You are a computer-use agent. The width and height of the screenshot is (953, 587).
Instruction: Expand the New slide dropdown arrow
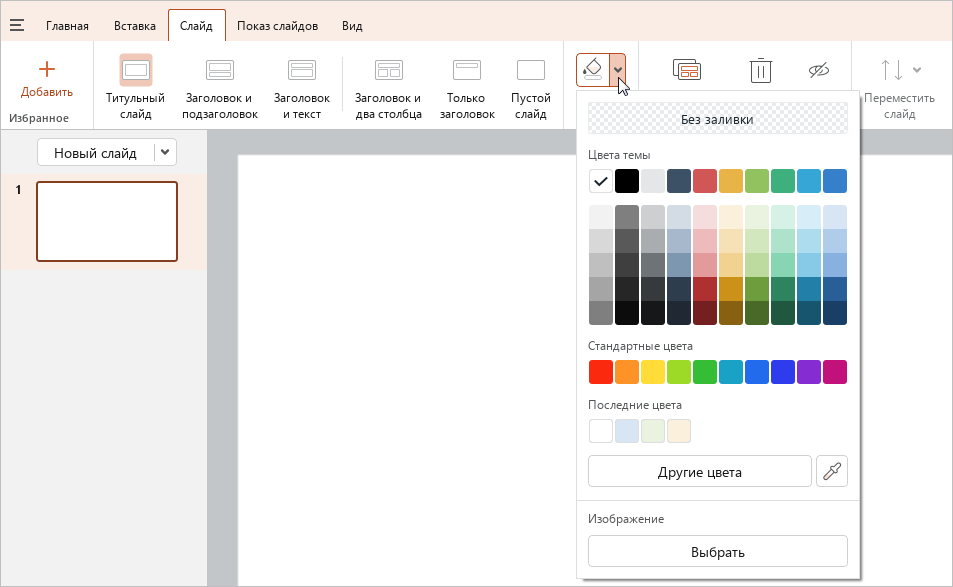[165, 152]
